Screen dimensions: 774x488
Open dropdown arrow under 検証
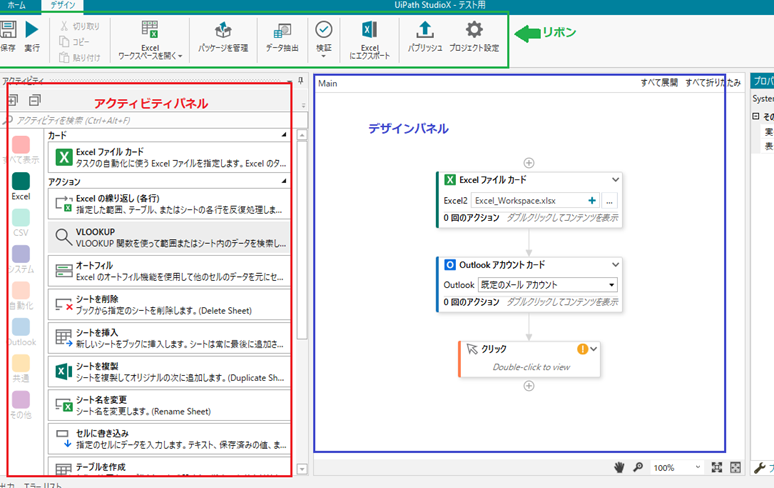click(324, 56)
